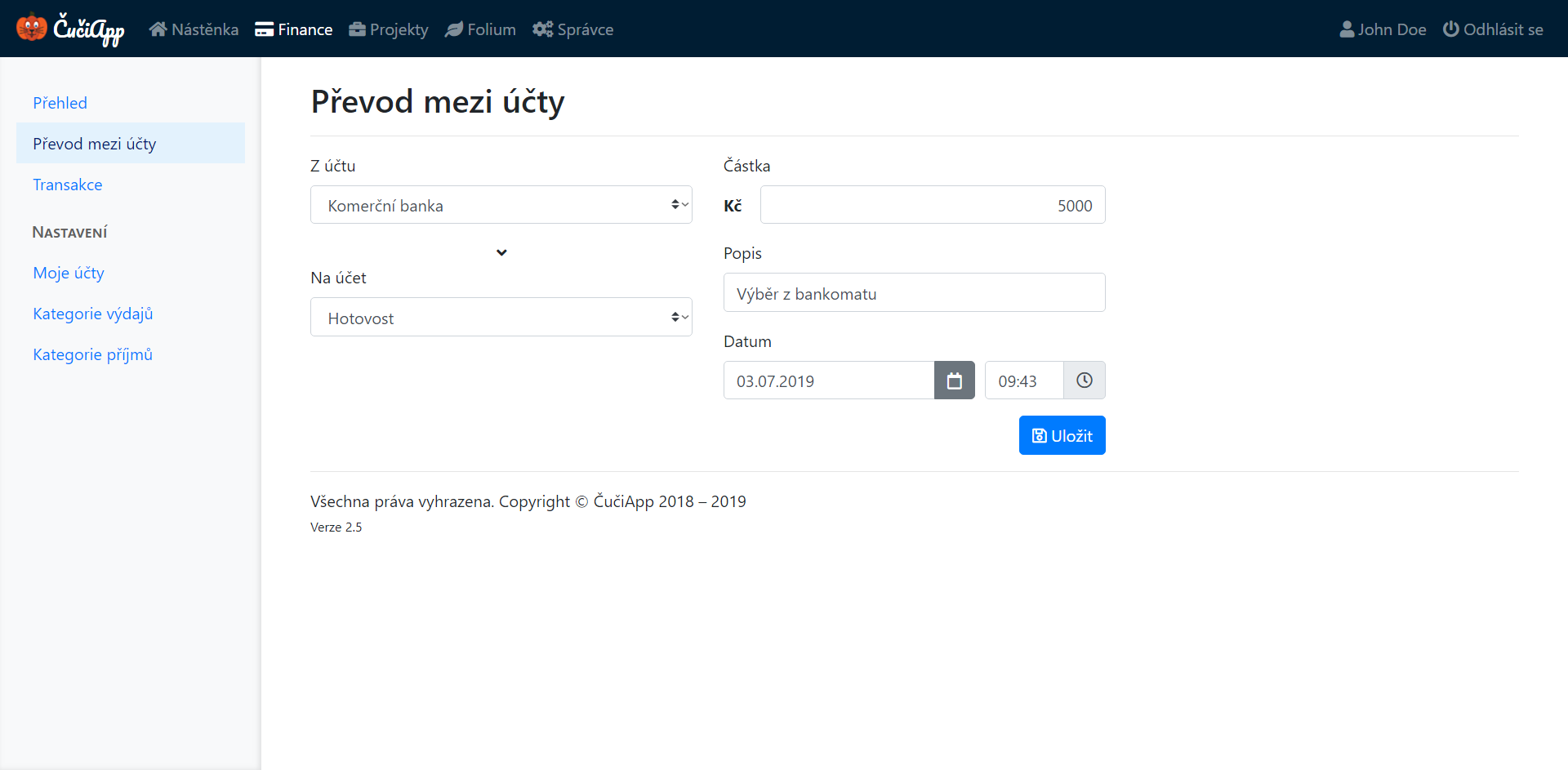Open the clock time picker icon

click(1084, 381)
